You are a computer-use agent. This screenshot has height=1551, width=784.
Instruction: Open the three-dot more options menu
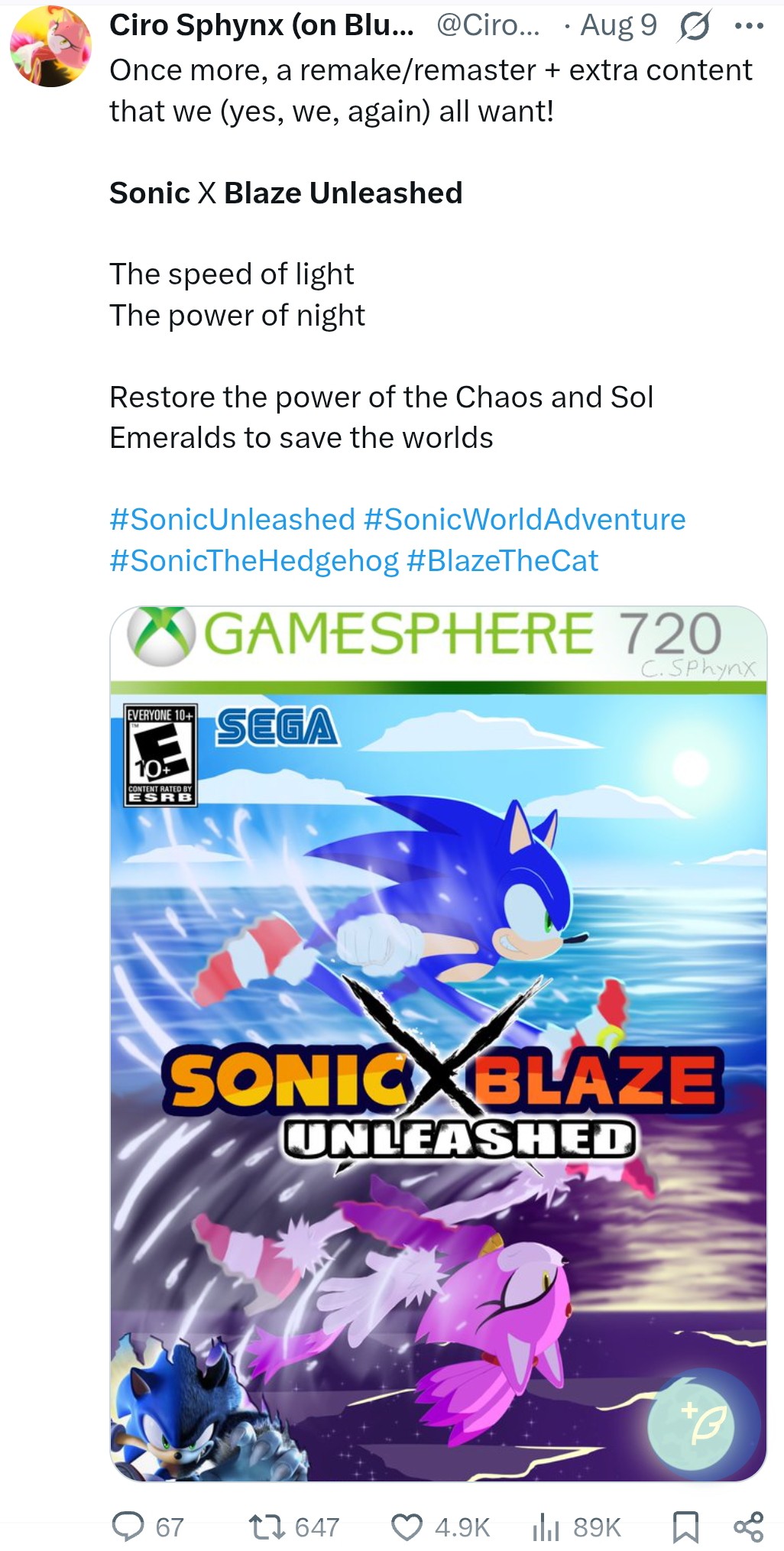coord(748,26)
